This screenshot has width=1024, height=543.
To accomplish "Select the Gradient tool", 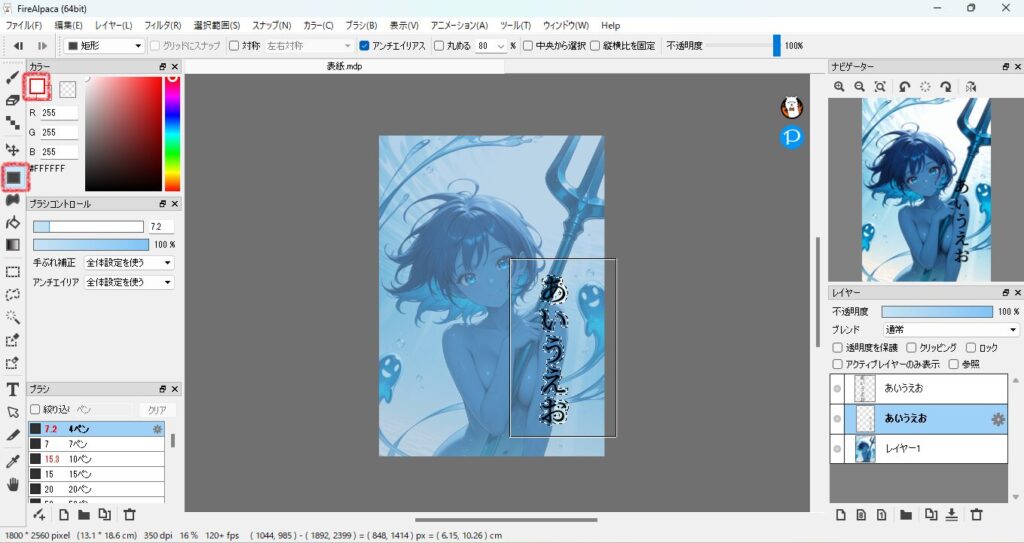I will pos(12,245).
